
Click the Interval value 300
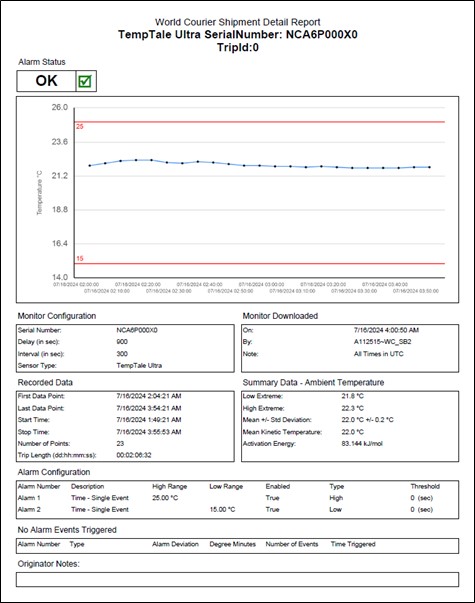[122, 354]
